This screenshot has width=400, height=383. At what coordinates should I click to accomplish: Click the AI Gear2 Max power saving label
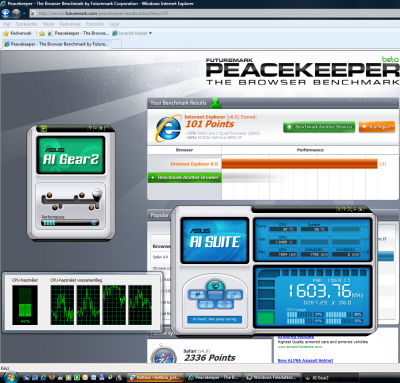coord(215,319)
